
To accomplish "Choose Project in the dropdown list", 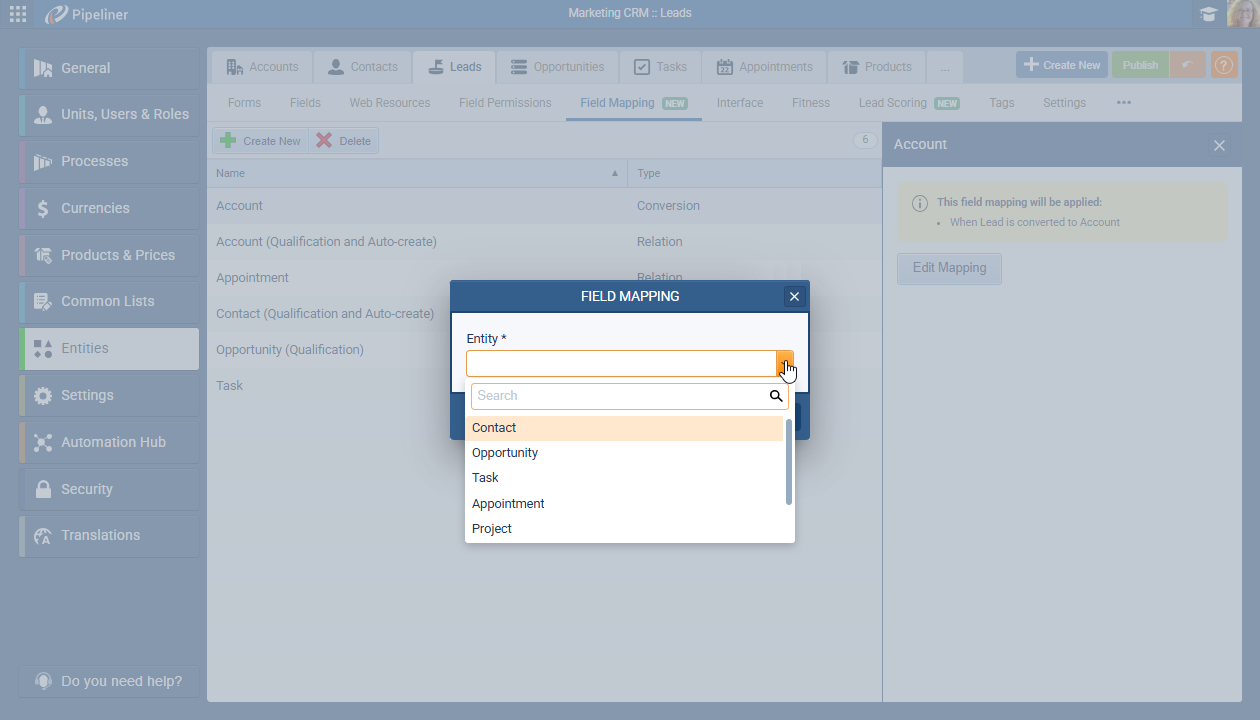I will (492, 529).
